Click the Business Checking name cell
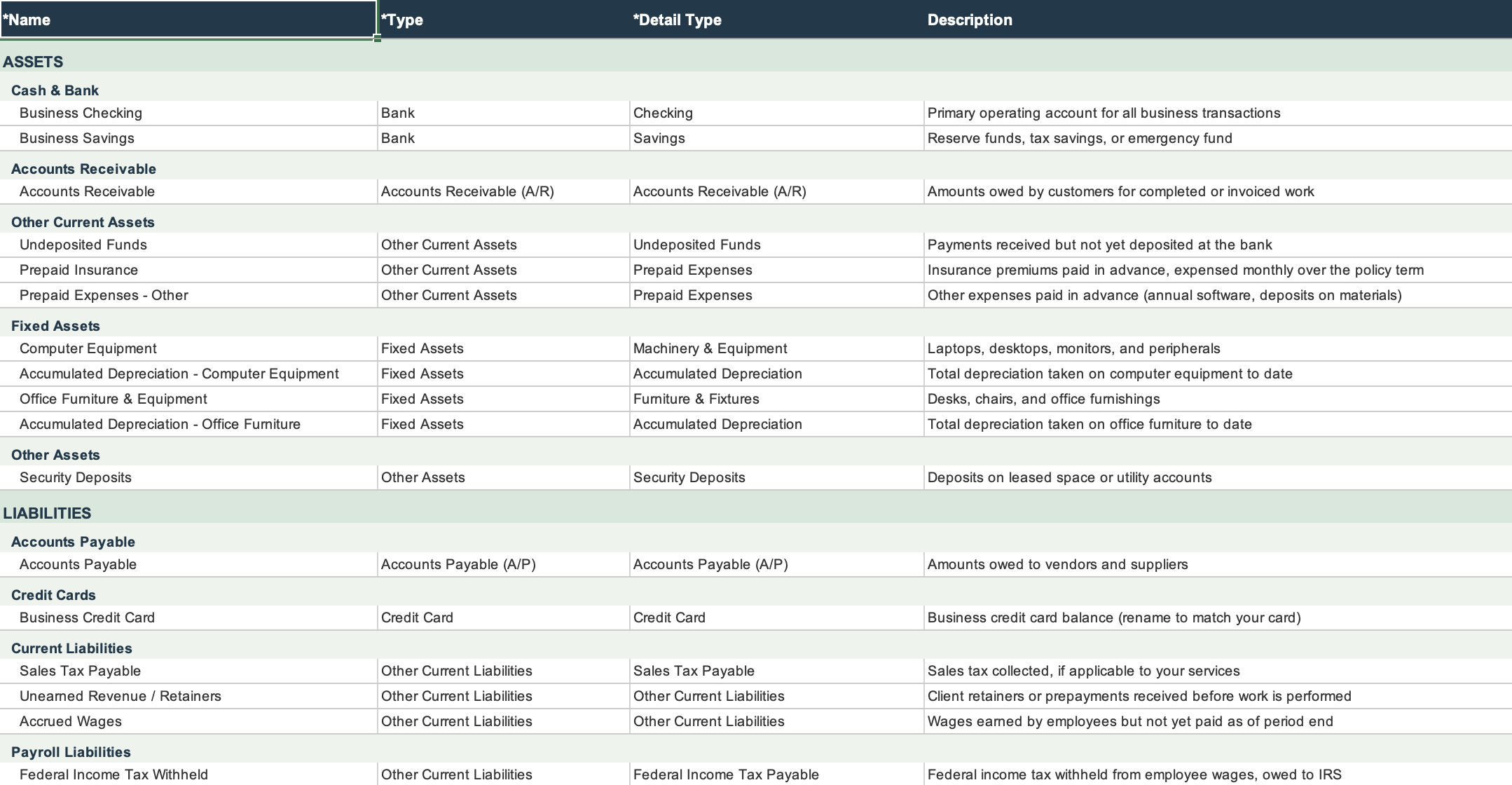The width and height of the screenshot is (1512, 785). pyautogui.click(x=188, y=113)
